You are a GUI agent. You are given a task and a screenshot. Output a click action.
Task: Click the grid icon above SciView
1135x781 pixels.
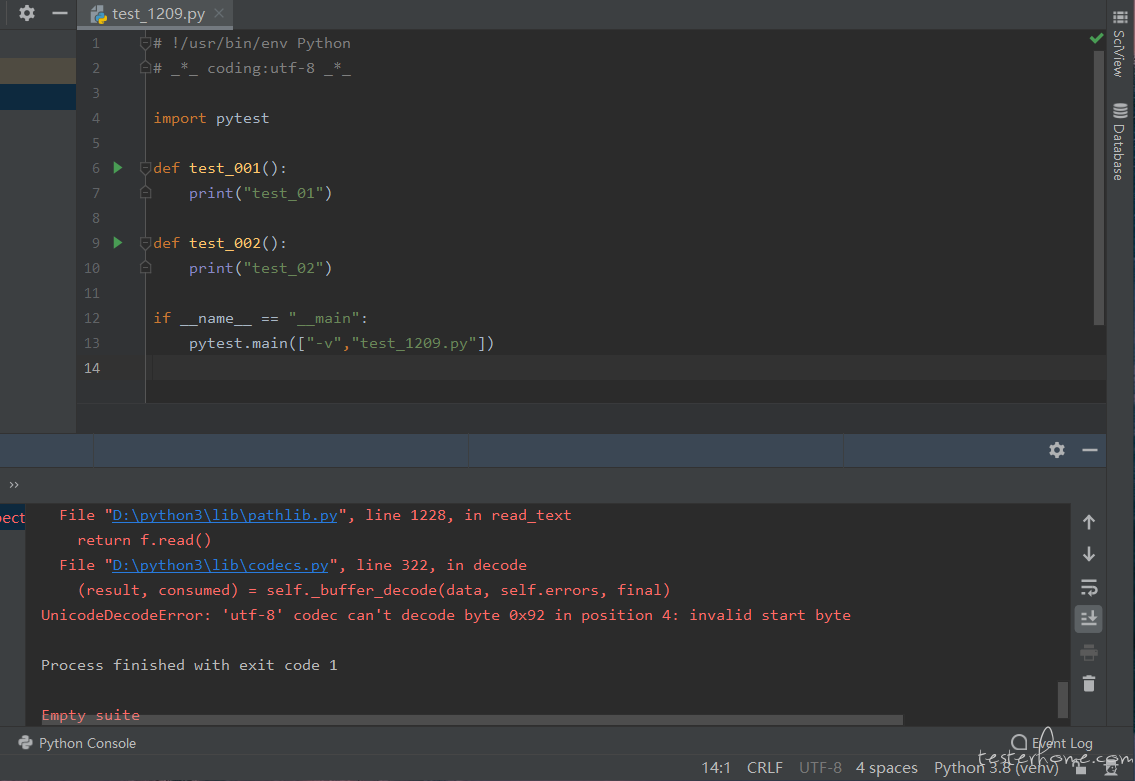pyautogui.click(x=1120, y=16)
